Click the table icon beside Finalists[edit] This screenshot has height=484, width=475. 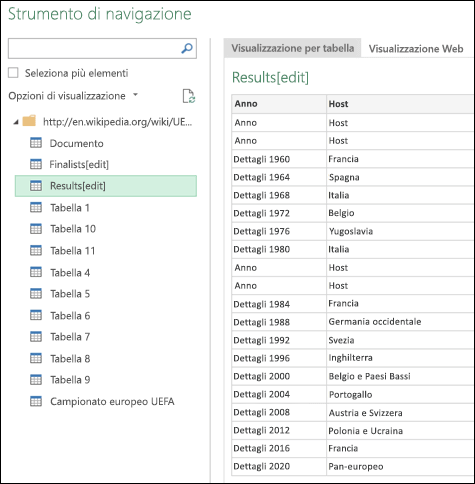coord(36,164)
